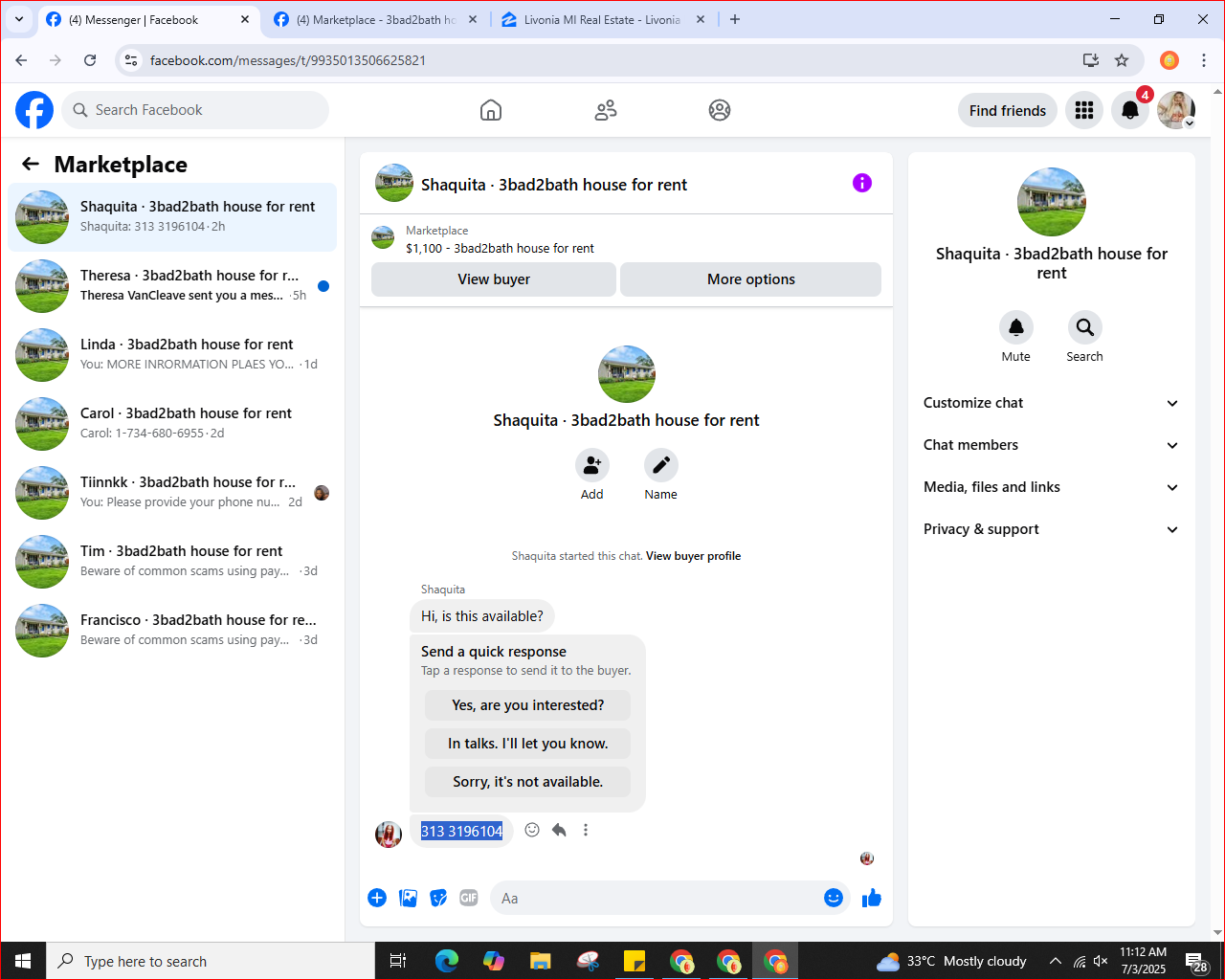Reply to the 313 3196104 message

click(x=559, y=830)
